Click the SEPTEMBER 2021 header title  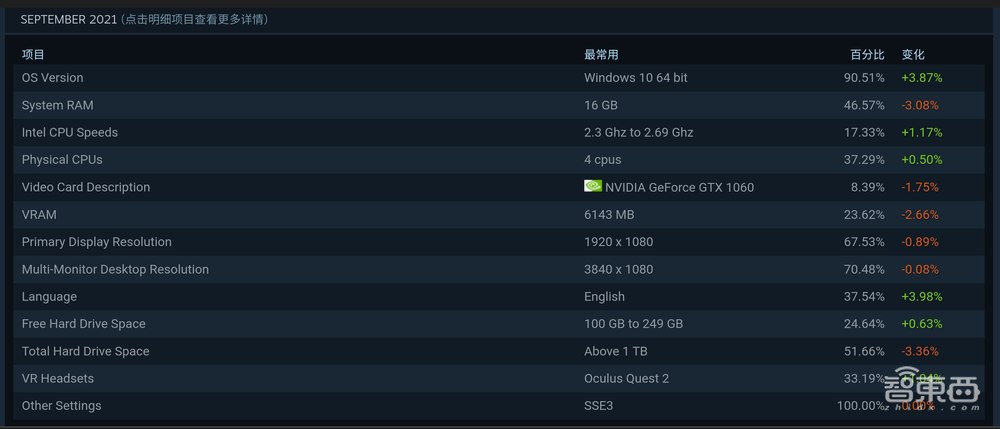coord(69,19)
